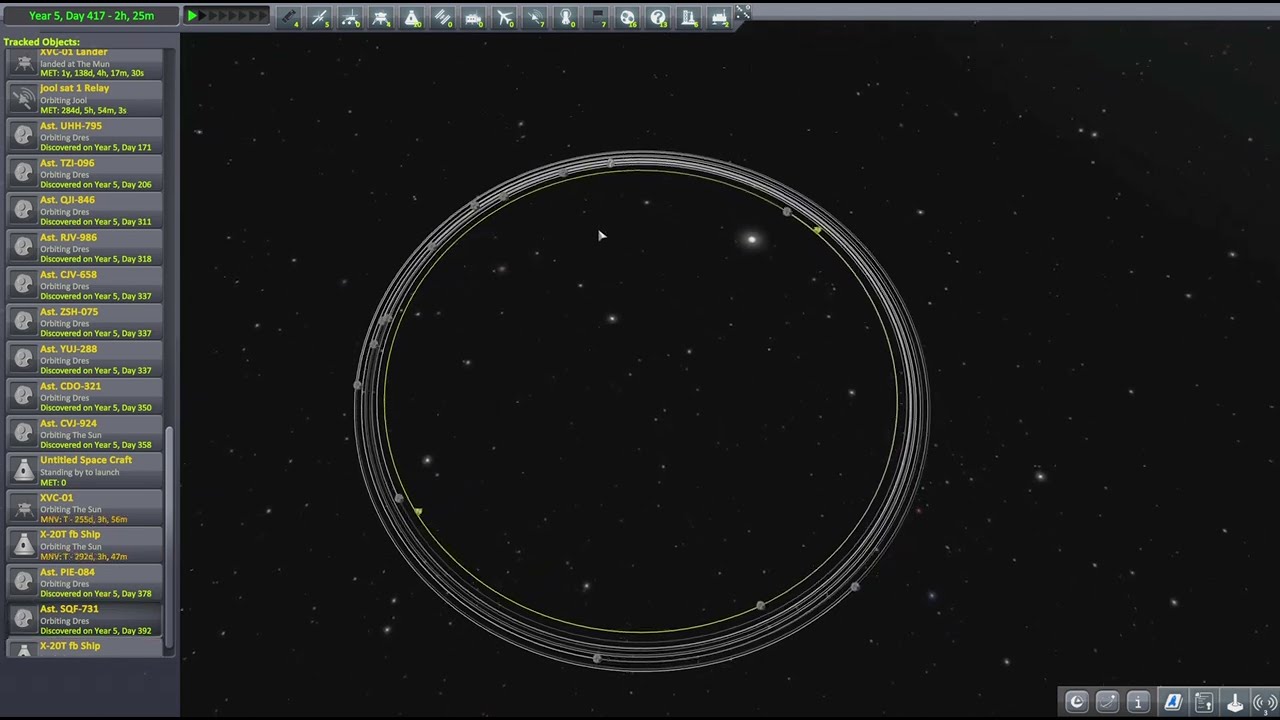Toggle the Debris filter showing 4

[x=289, y=17]
